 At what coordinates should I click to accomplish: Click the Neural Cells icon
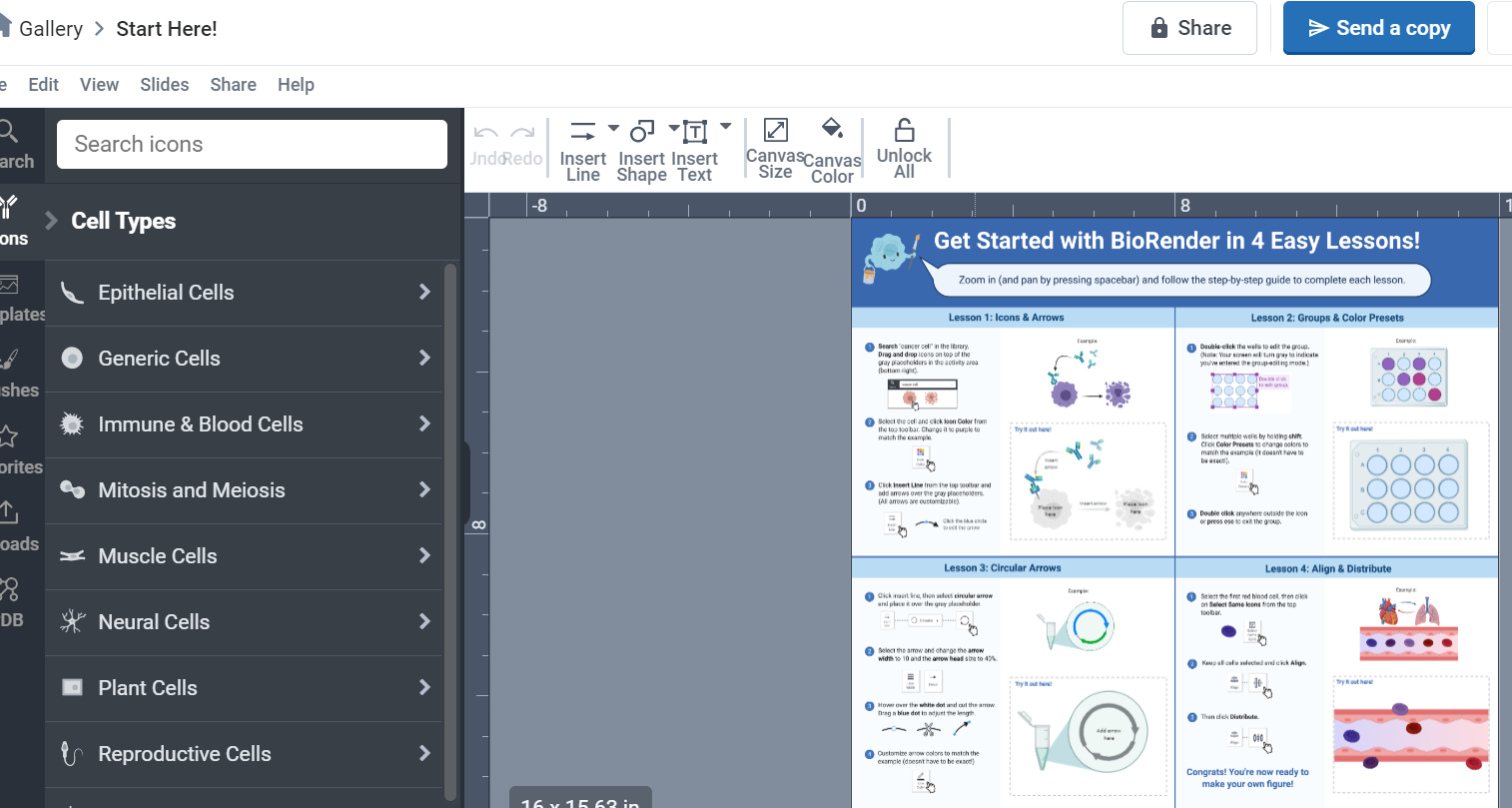72,621
